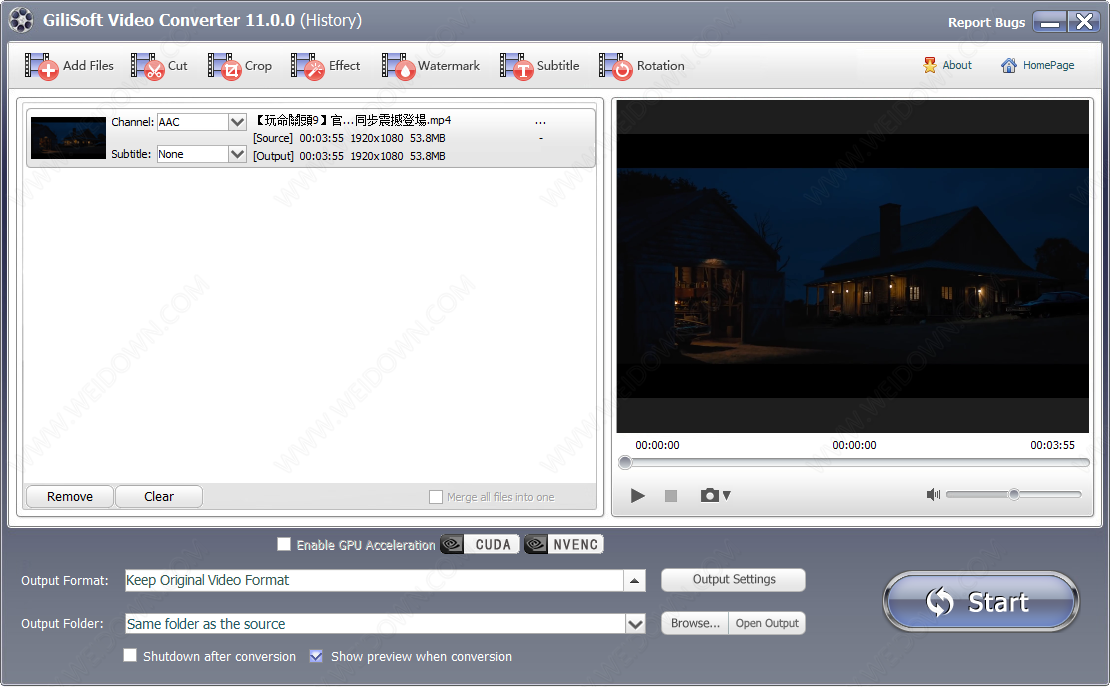The image size is (1110, 687).
Task: Go to HomePage link
Action: point(1038,65)
